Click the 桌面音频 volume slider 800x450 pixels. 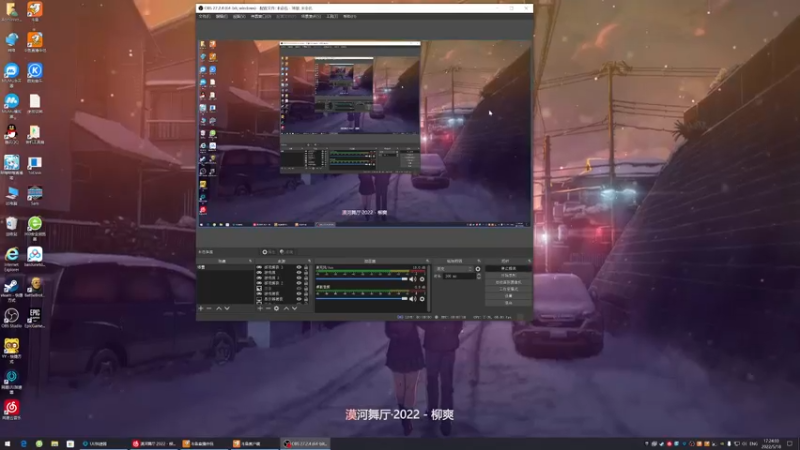pos(362,298)
